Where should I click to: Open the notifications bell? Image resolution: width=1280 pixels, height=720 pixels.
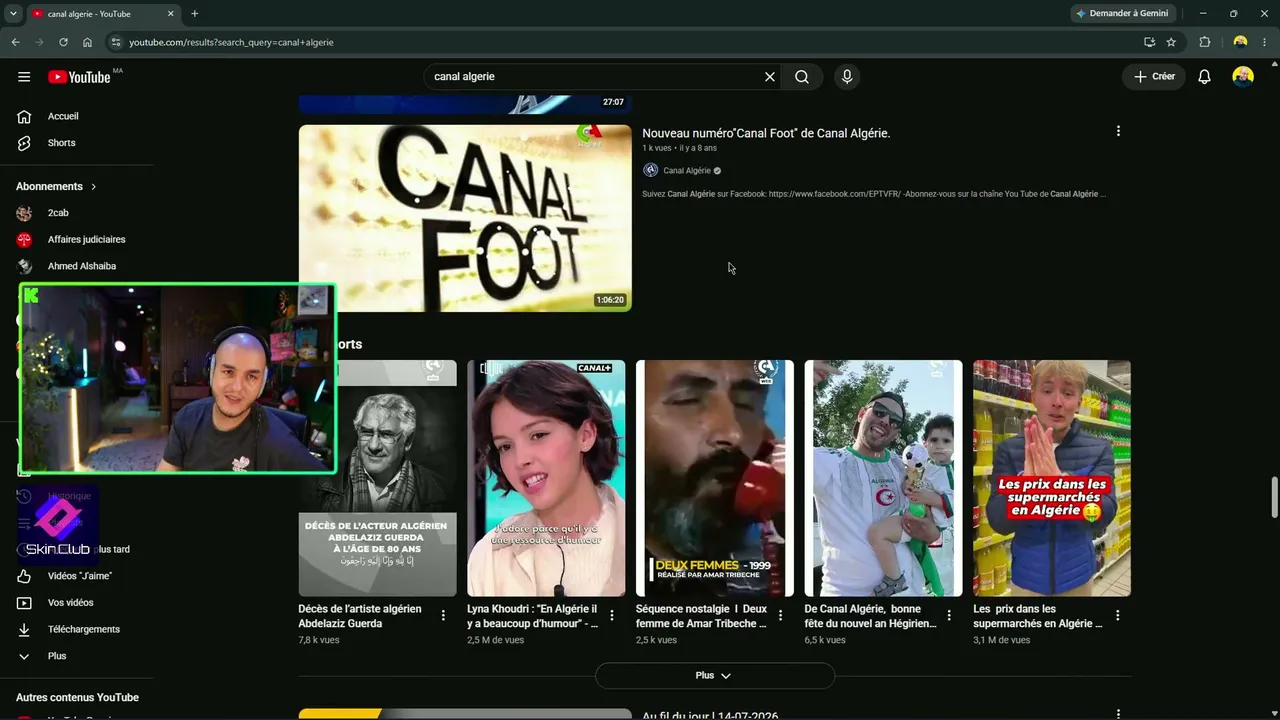click(1204, 77)
